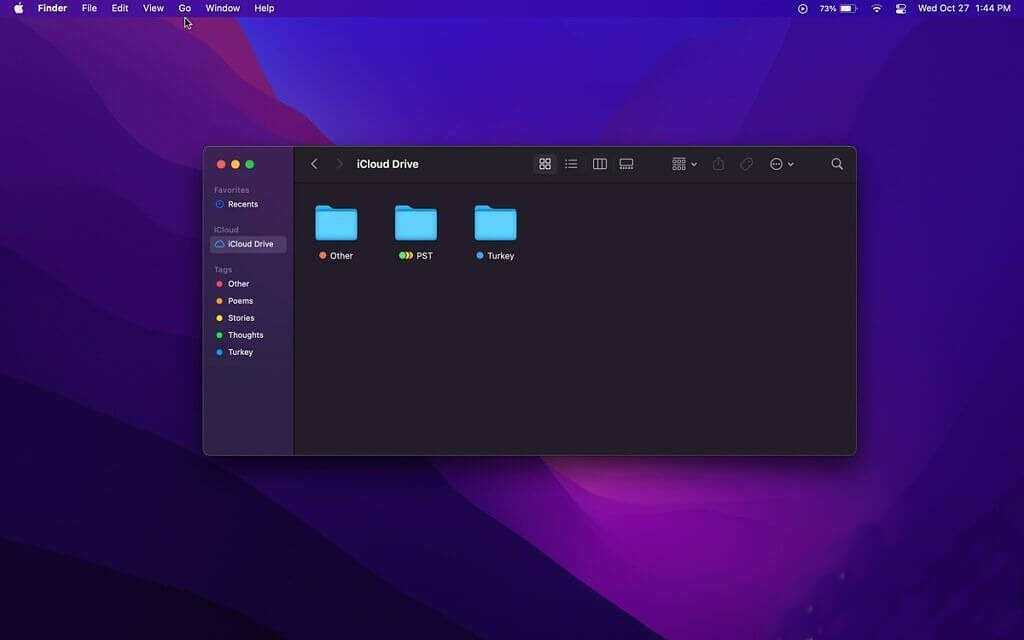Image resolution: width=1024 pixels, height=640 pixels.
Task: Select iCloud Drive in the sidebar
Action: tap(248, 244)
